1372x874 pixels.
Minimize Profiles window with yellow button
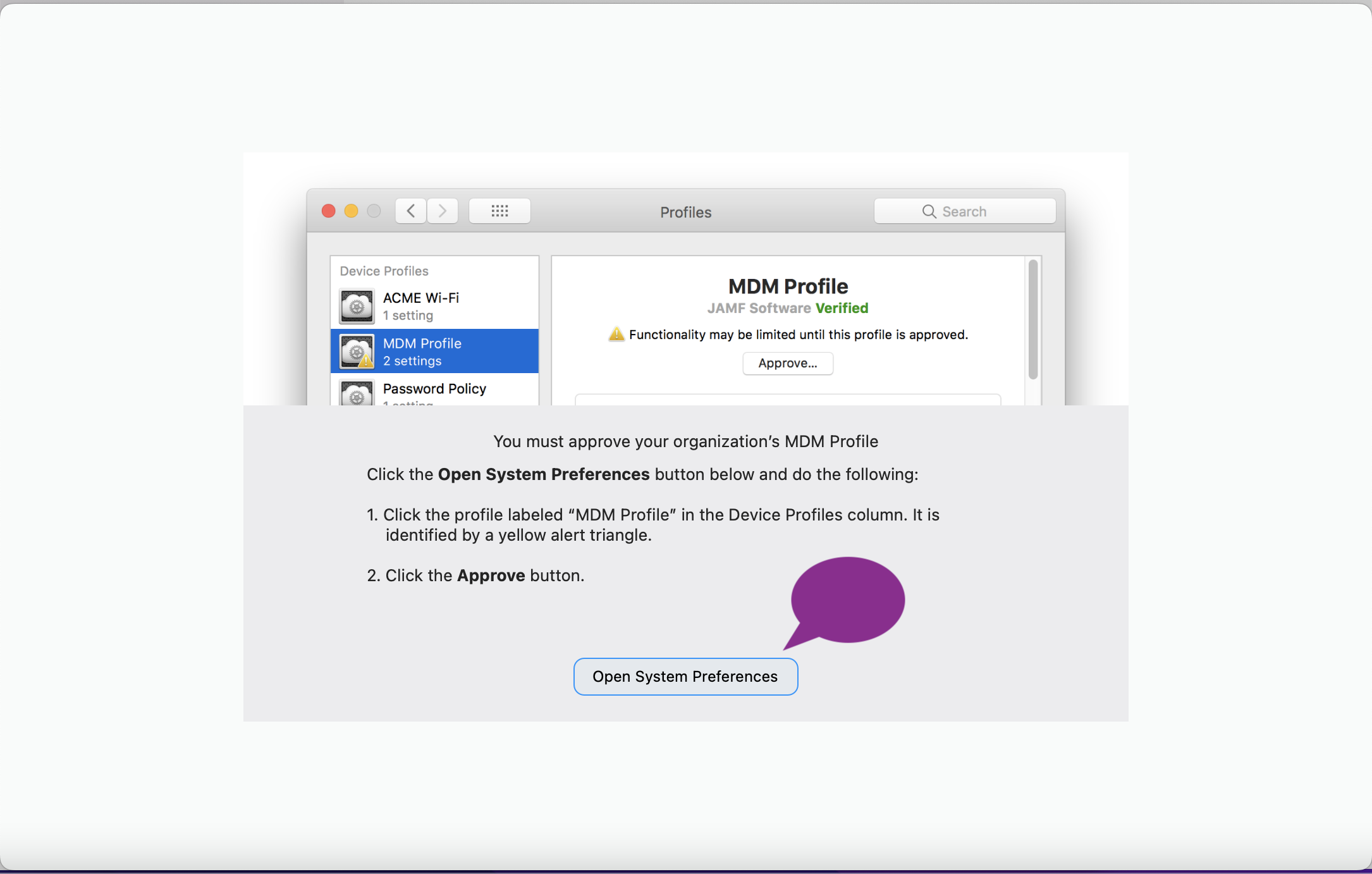click(351, 211)
